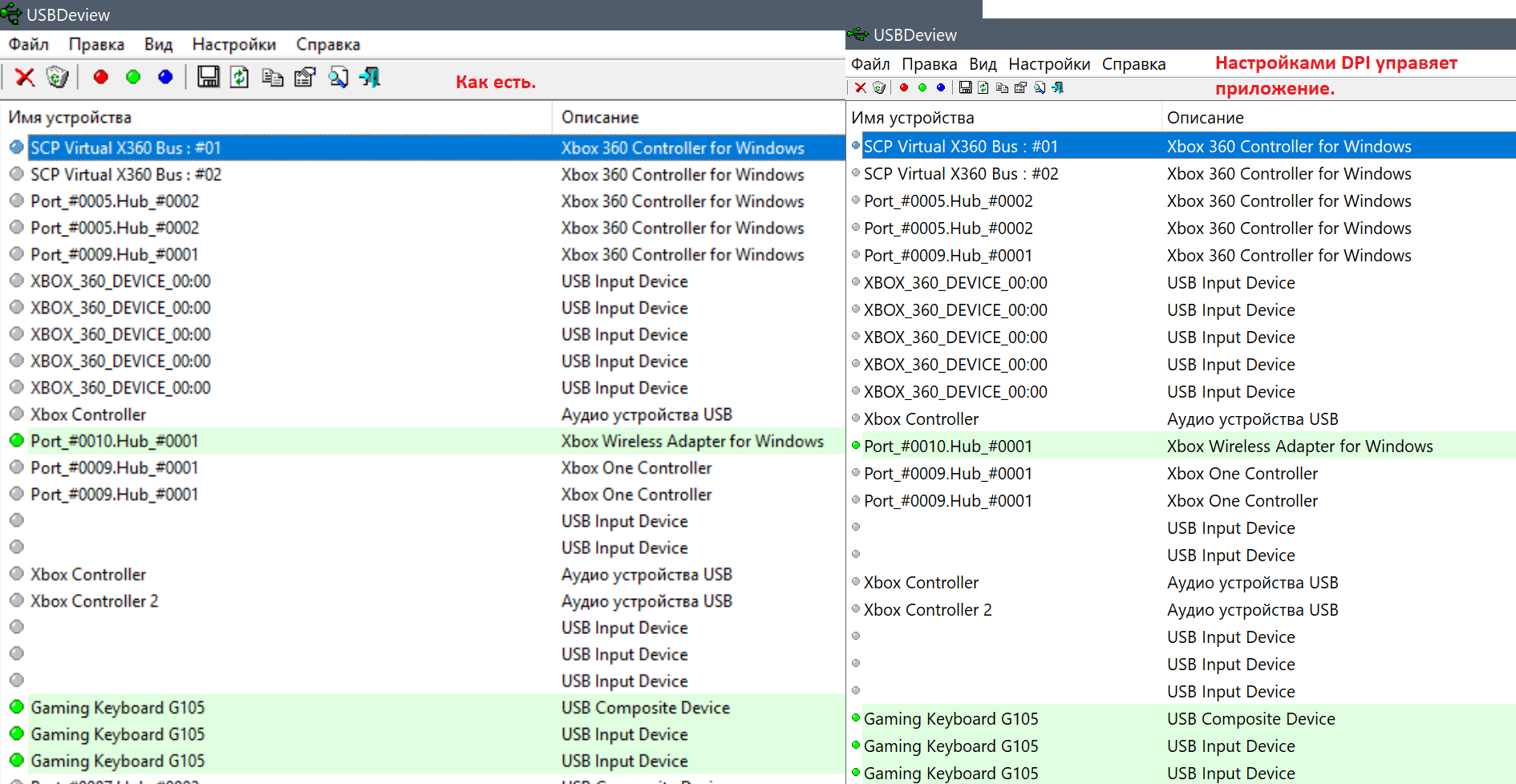1516x784 pixels.
Task: Select SCP Virtual X360 Bus : #02 in right window
Action: tap(961, 174)
